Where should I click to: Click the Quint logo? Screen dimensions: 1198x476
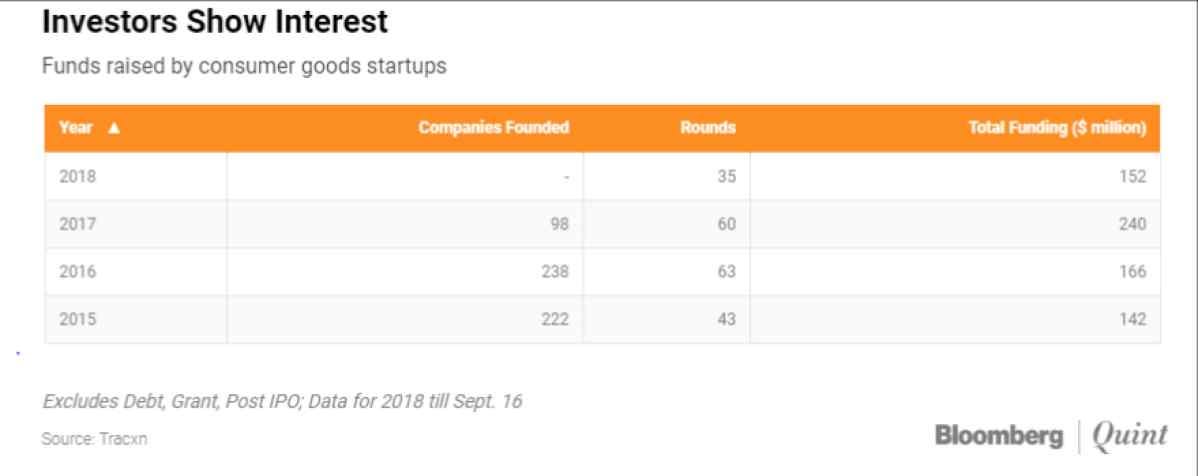point(1130,436)
